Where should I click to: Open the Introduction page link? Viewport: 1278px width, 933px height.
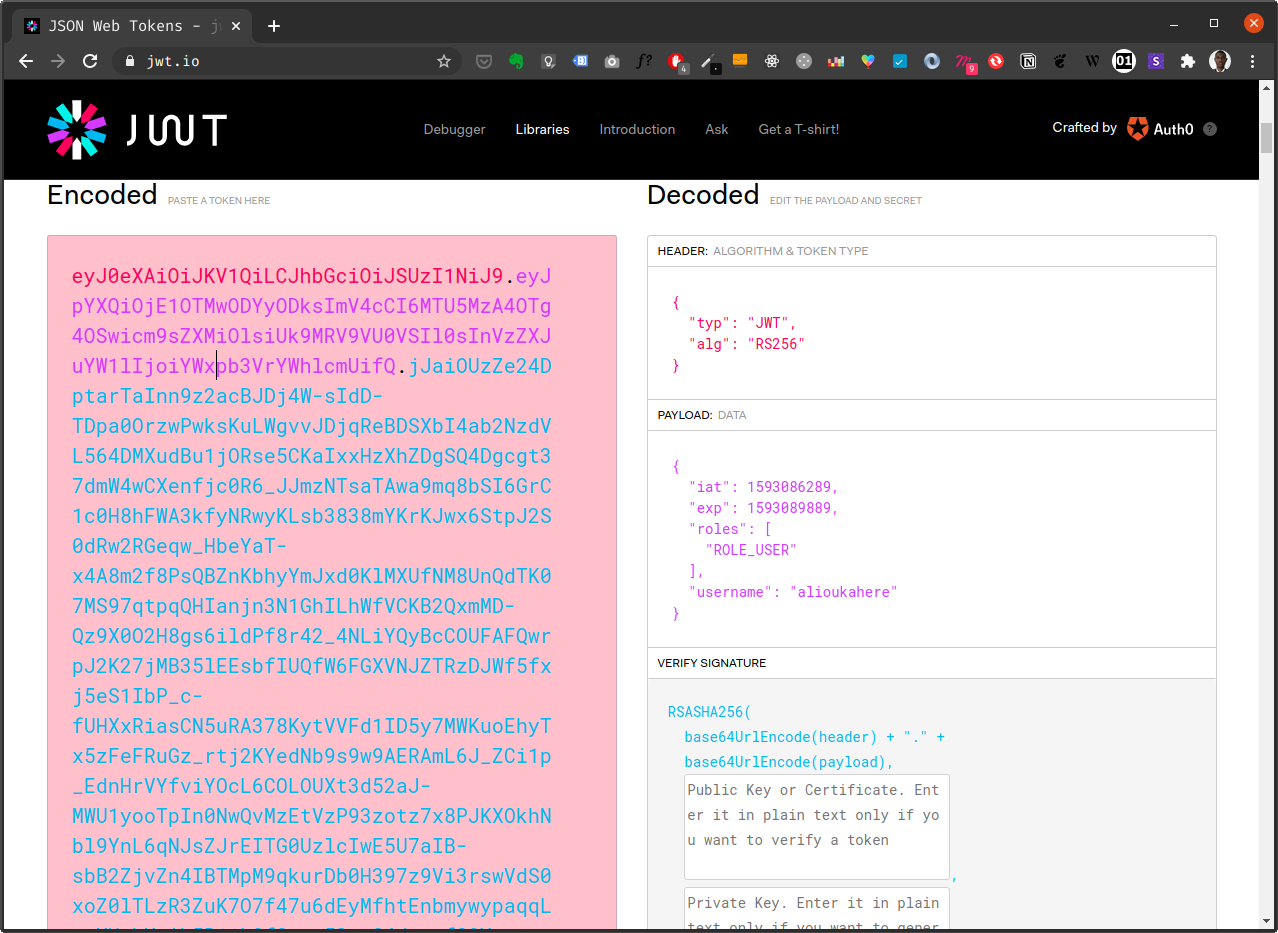pos(637,129)
